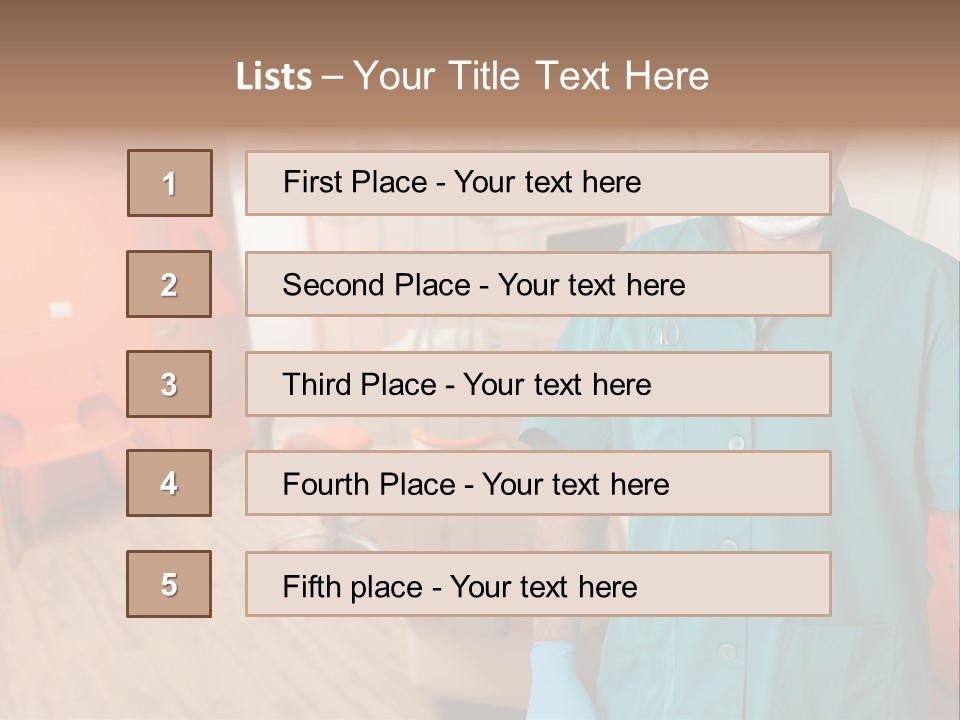The image size is (960, 720).
Task: Click the "First Place - Your text here" box
Action: pyautogui.click(x=538, y=183)
